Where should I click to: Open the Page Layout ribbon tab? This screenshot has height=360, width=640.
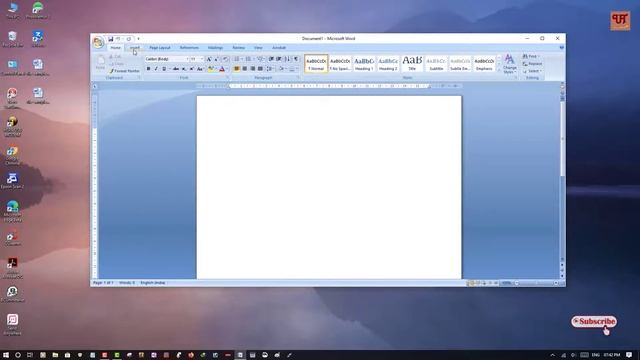click(160, 48)
